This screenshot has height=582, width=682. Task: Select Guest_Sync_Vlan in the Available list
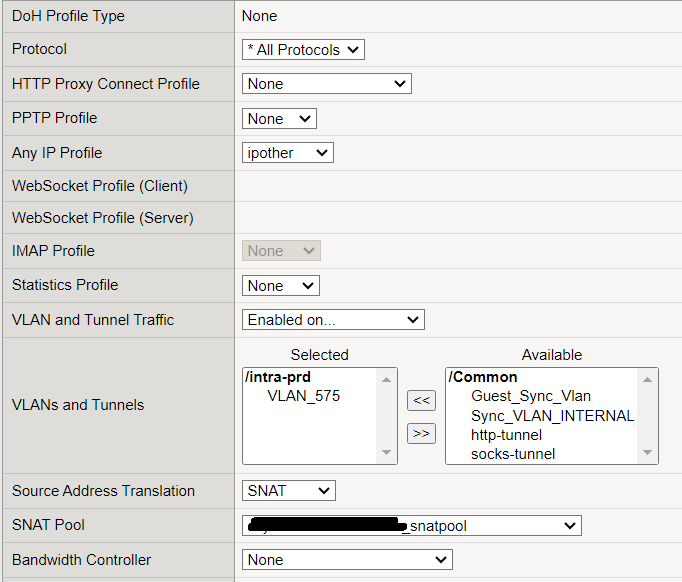(531, 396)
